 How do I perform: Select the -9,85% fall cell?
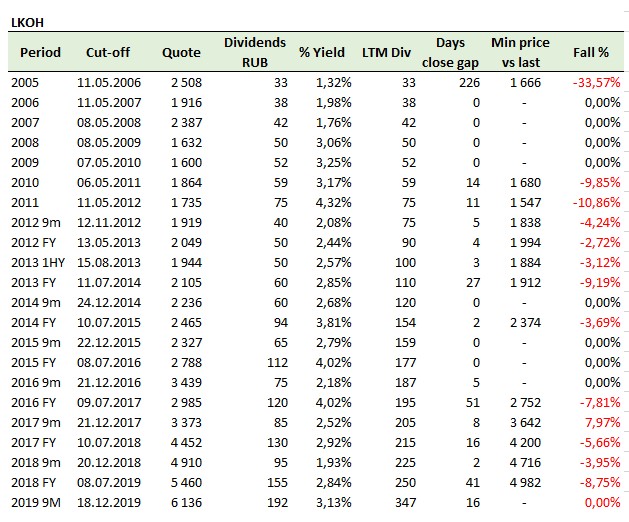pyautogui.click(x=600, y=183)
